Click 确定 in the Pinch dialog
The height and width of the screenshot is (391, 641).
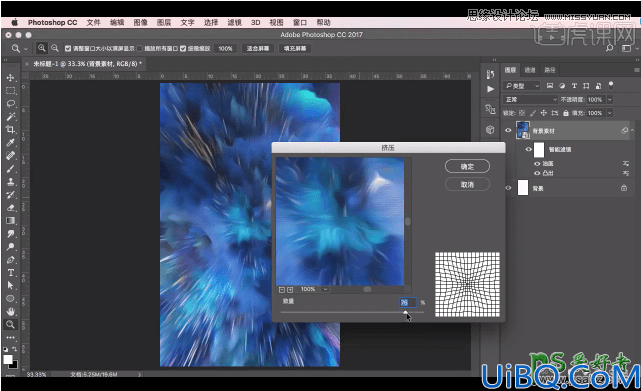467,166
